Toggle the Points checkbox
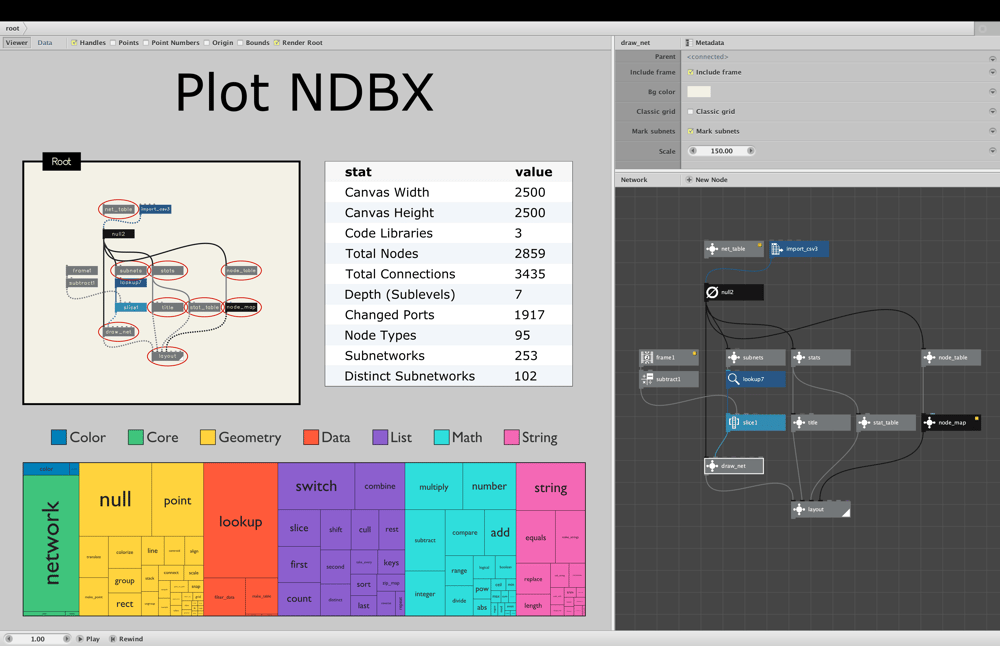The width and height of the screenshot is (1000, 646). [113, 43]
